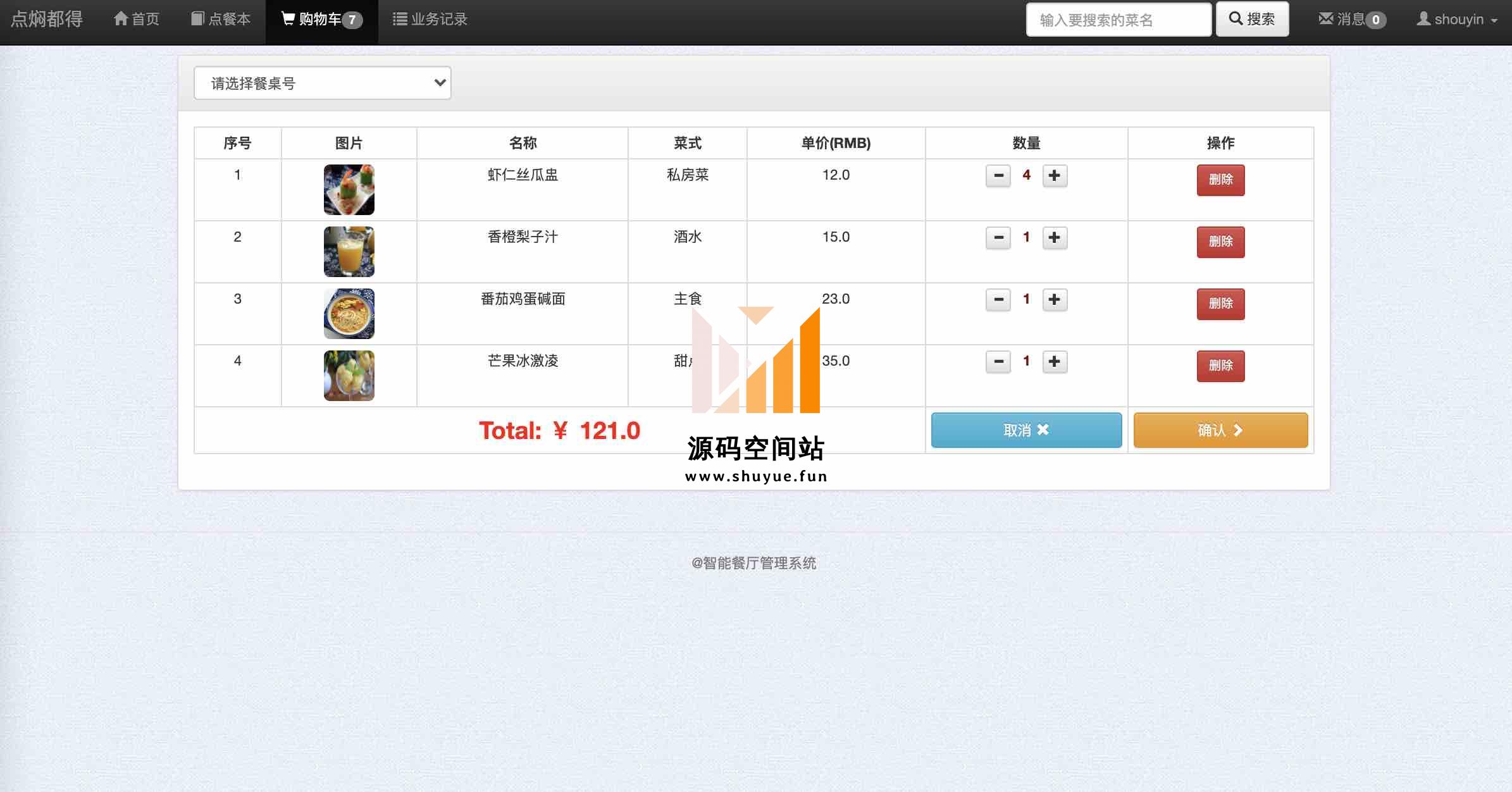Open the 番茄鸡蛋碱面 noodle thumbnail
Image resolution: width=1512 pixels, height=792 pixels.
click(349, 314)
